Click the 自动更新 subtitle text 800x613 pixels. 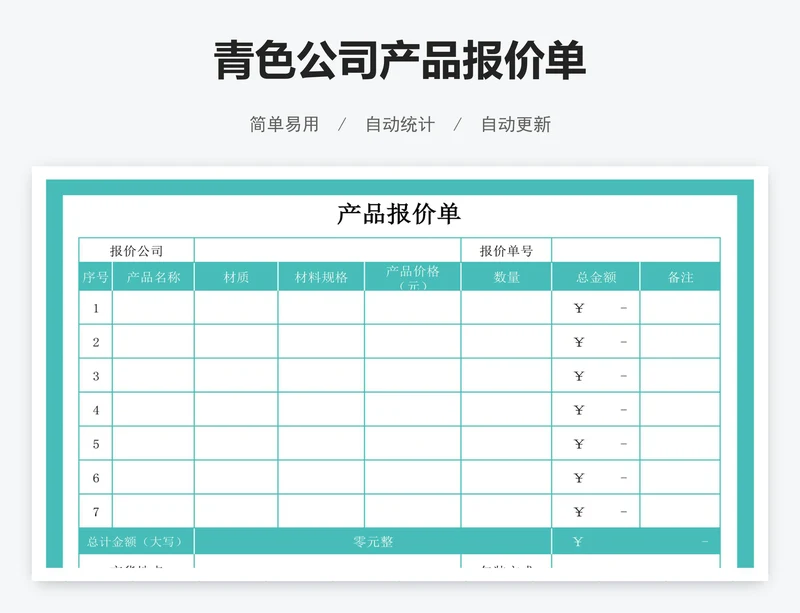516,124
